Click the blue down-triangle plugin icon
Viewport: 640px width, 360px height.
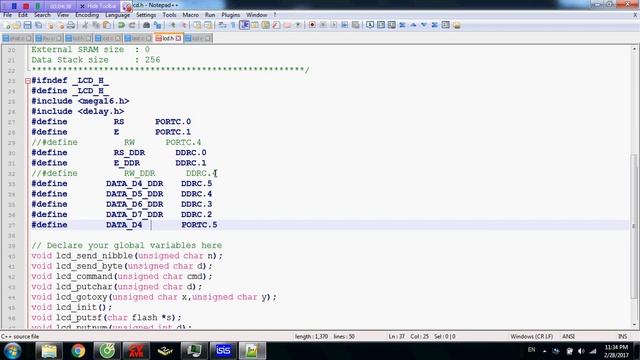424,25
